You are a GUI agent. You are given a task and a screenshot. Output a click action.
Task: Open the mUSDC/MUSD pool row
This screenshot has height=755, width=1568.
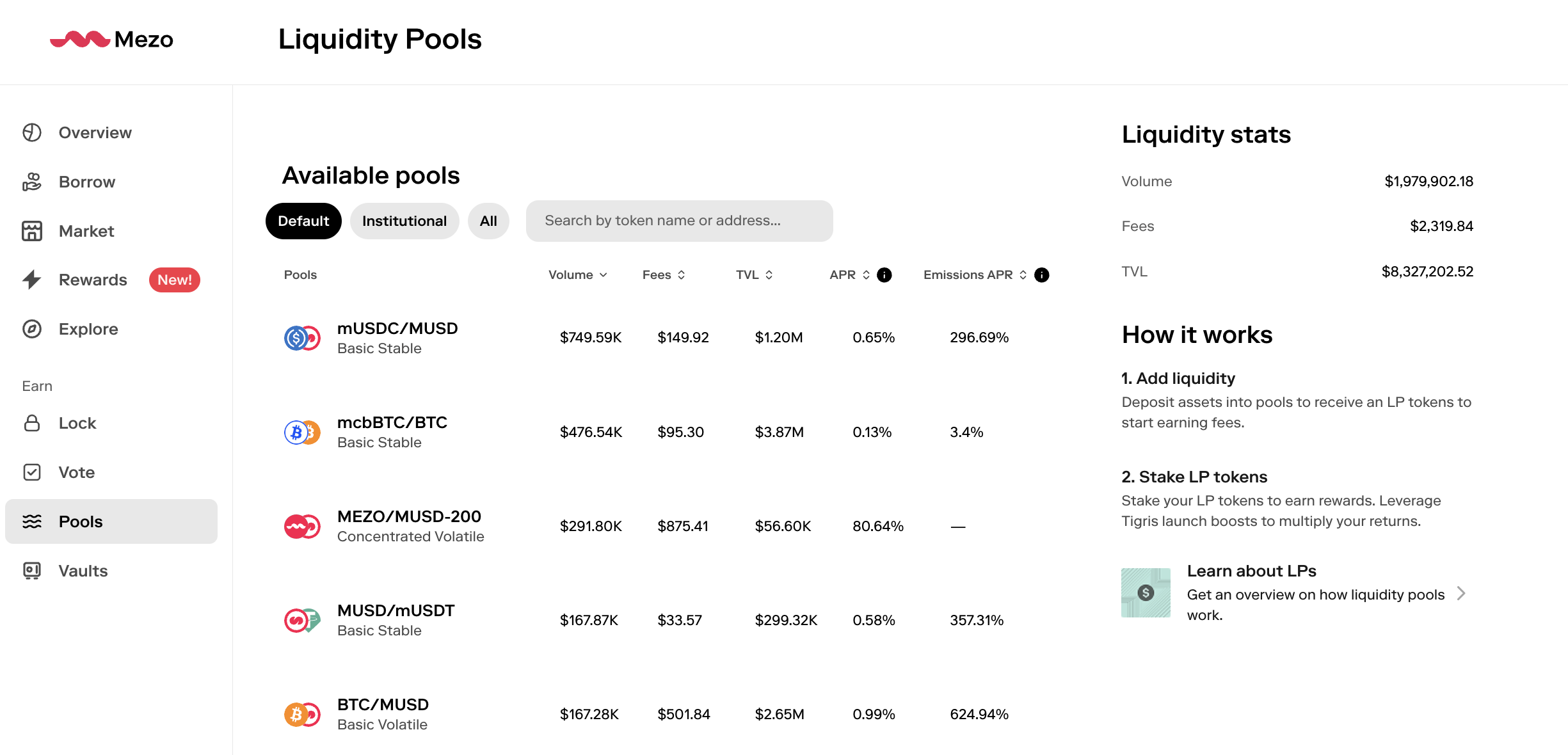pos(397,338)
